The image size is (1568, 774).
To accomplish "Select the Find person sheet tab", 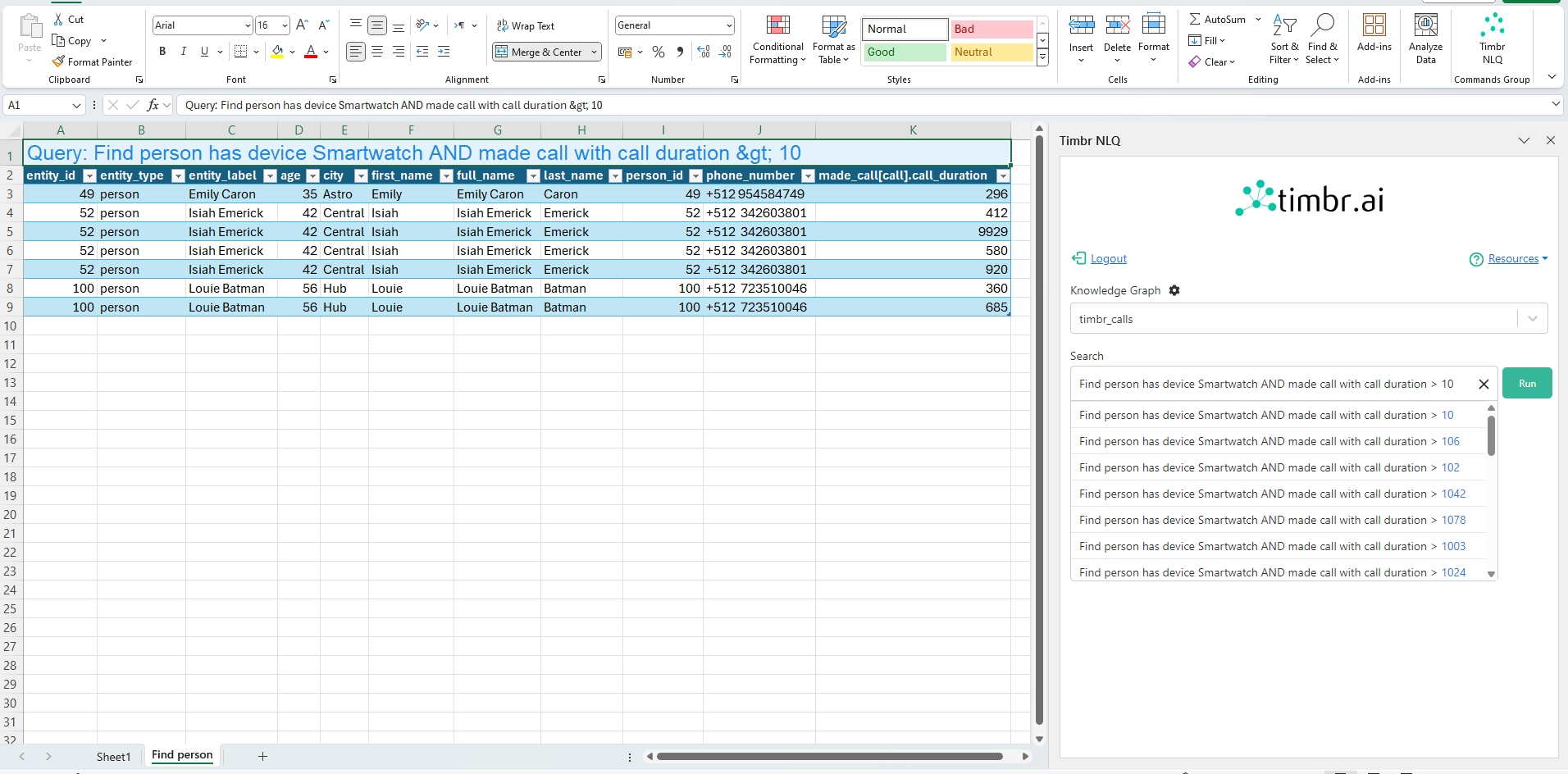I will [x=182, y=755].
